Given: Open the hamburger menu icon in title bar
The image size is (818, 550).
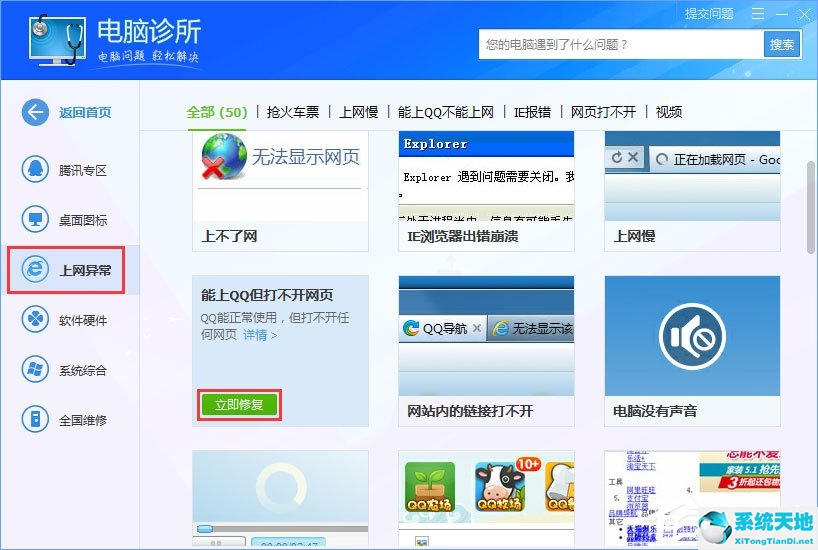Looking at the screenshot, I should click(758, 14).
